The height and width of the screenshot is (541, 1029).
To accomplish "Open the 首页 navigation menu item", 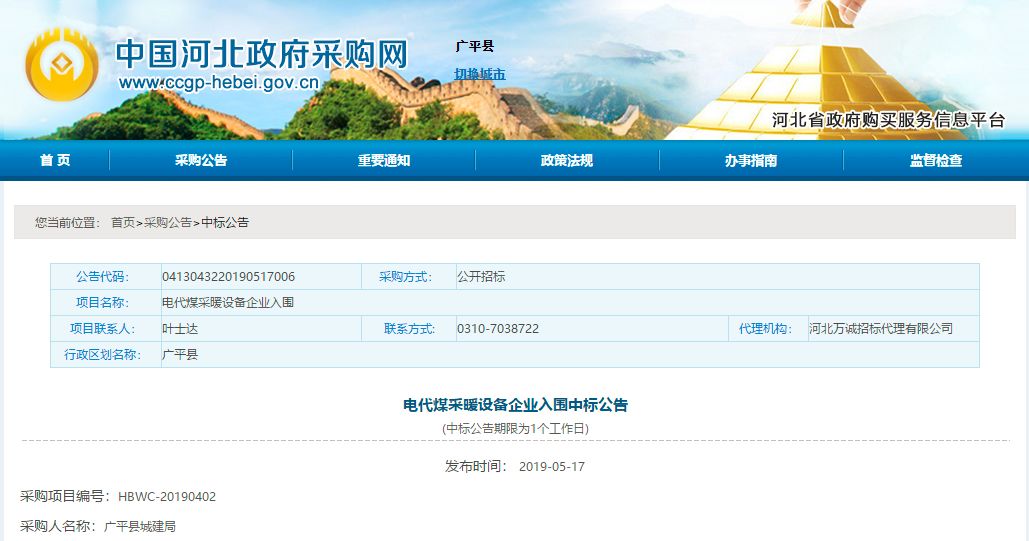I will pyautogui.click(x=55, y=161).
